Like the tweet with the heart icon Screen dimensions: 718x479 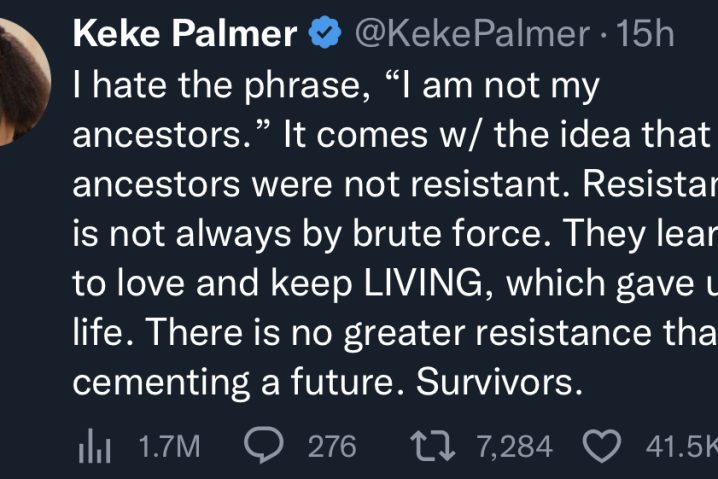coord(602,445)
